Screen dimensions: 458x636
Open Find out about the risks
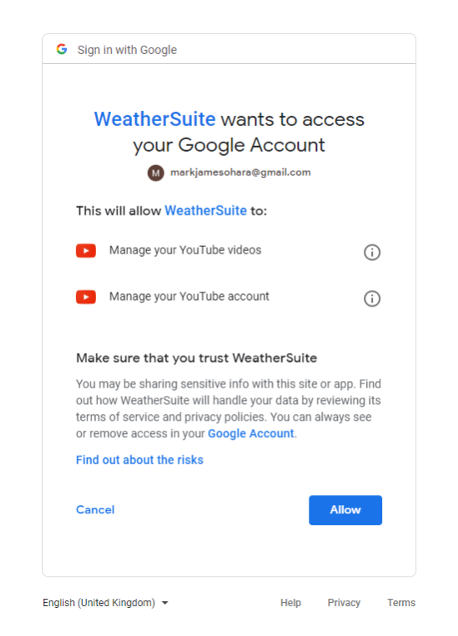tap(140, 460)
